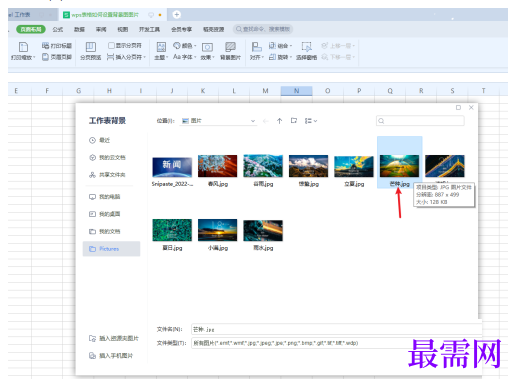The image size is (520, 385).
Task: Select the 谷雨.jpg thumbnail
Action: [x=263, y=166]
